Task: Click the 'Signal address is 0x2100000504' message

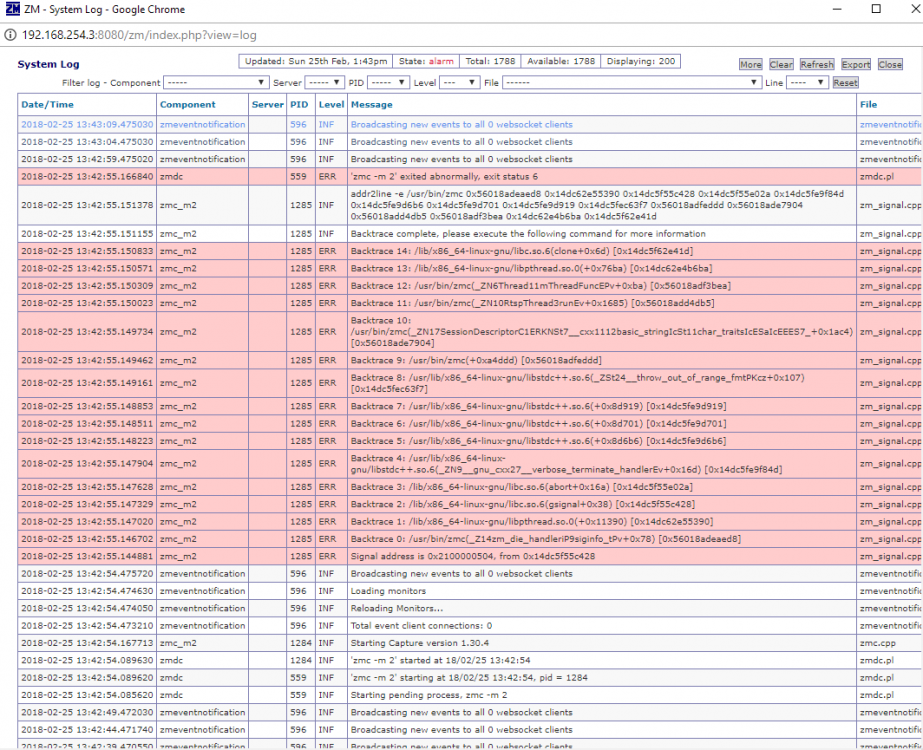Action: coord(473,556)
